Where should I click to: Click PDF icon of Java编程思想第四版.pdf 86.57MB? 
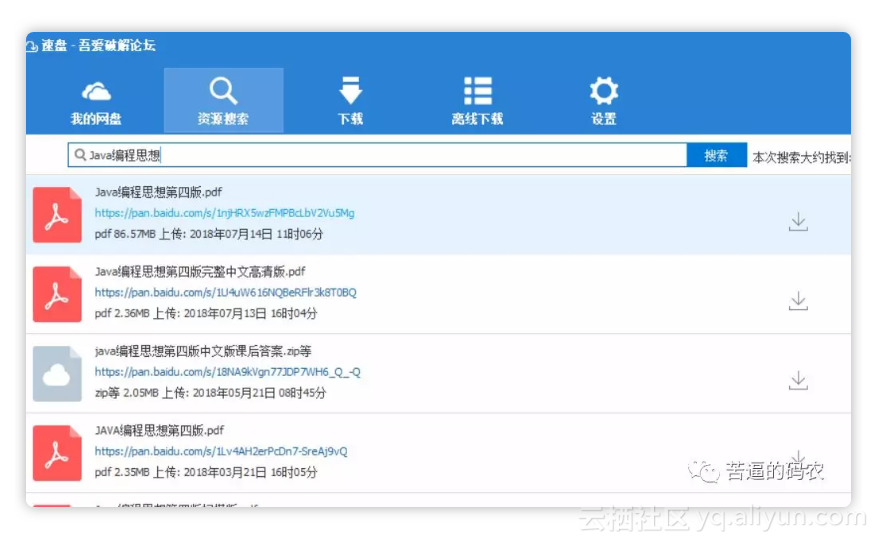point(57,215)
